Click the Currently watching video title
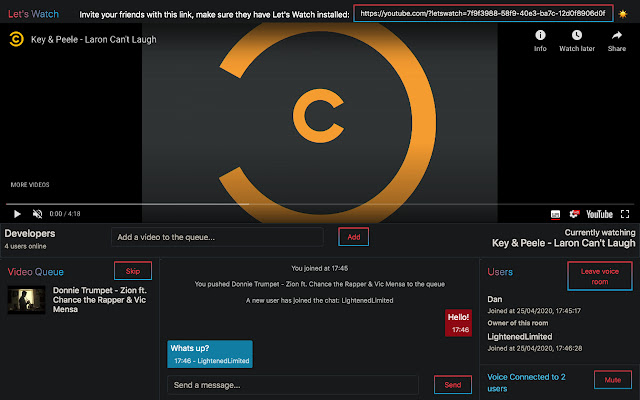This screenshot has height=400, width=640. pyautogui.click(x=564, y=243)
